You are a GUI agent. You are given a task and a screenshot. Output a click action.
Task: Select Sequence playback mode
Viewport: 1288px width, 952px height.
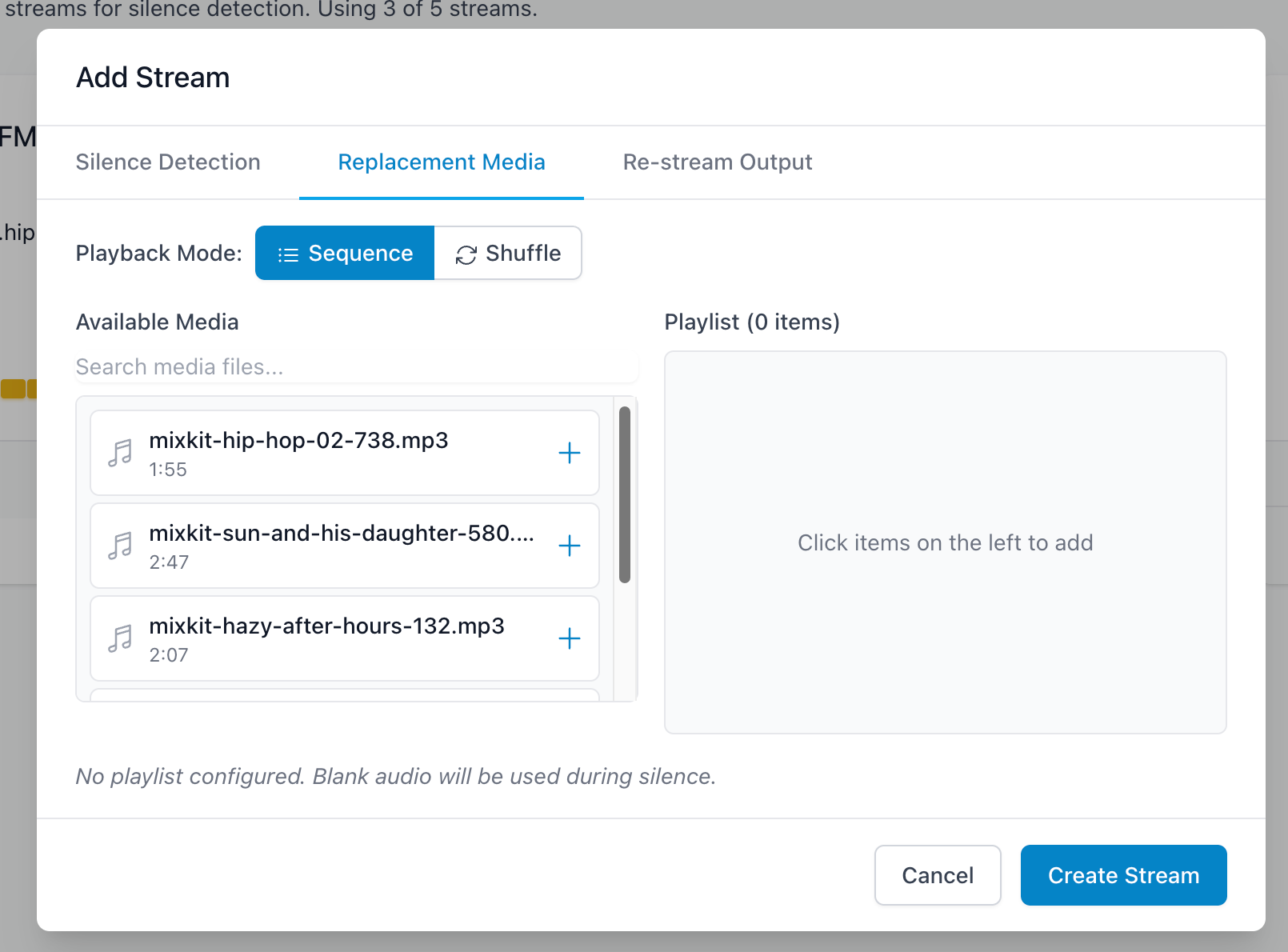tap(345, 253)
